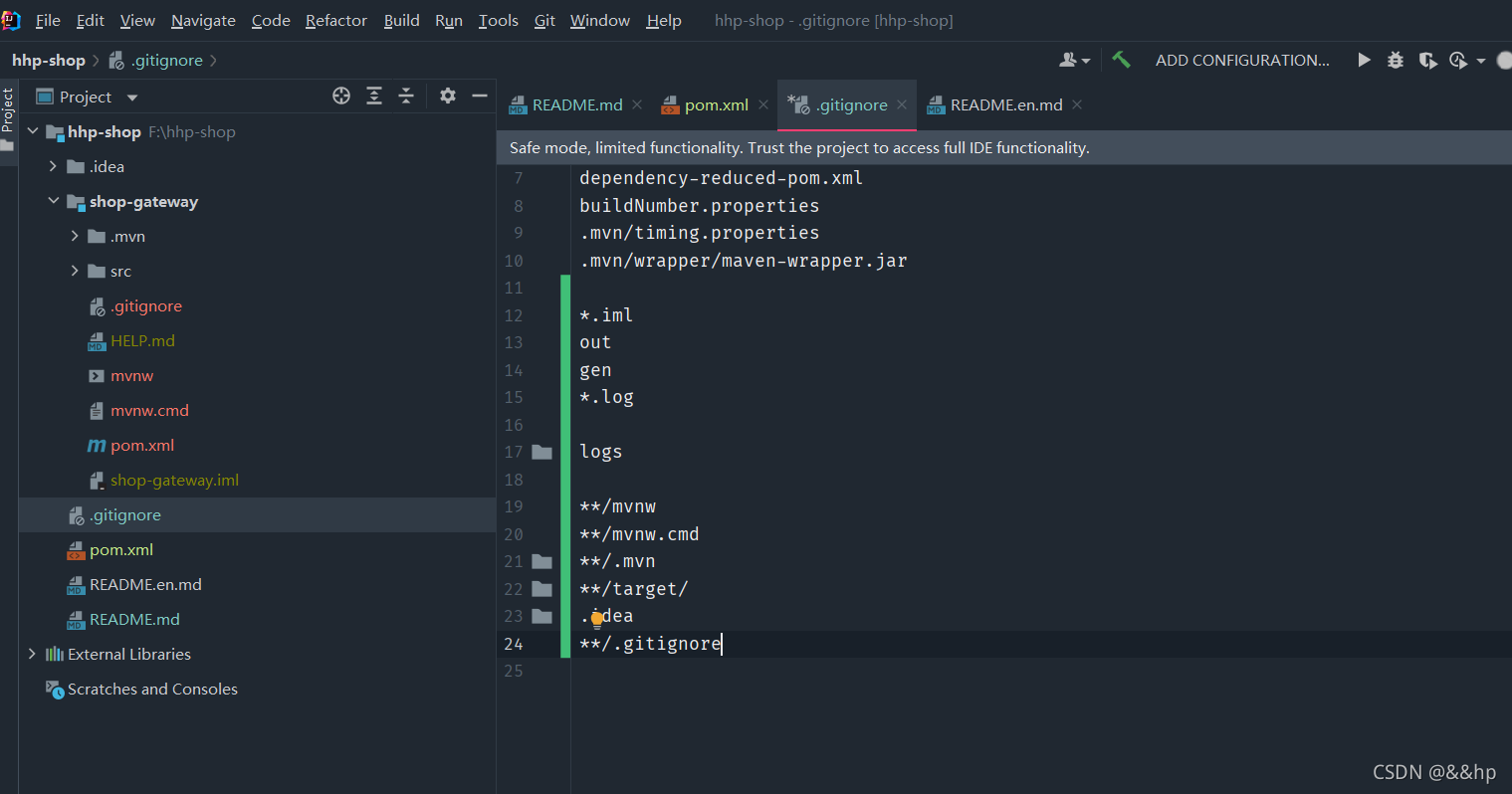The height and width of the screenshot is (794, 1512).
Task: Open Settings gear in Project panel
Action: tap(447, 96)
